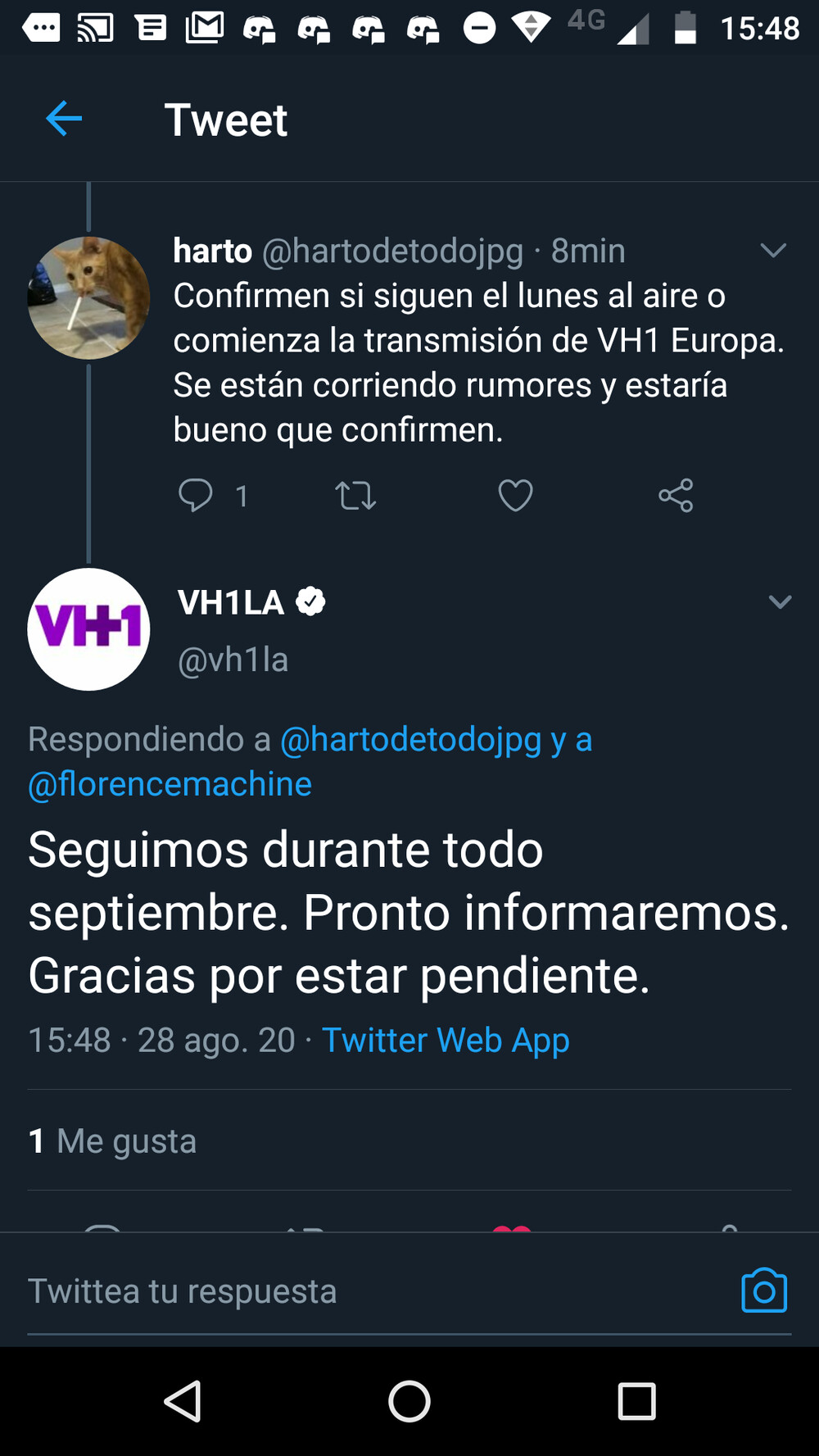Focus the Twittea tu respuesta field
Image resolution: width=819 pixels, height=1456 pixels.
tap(377, 1291)
